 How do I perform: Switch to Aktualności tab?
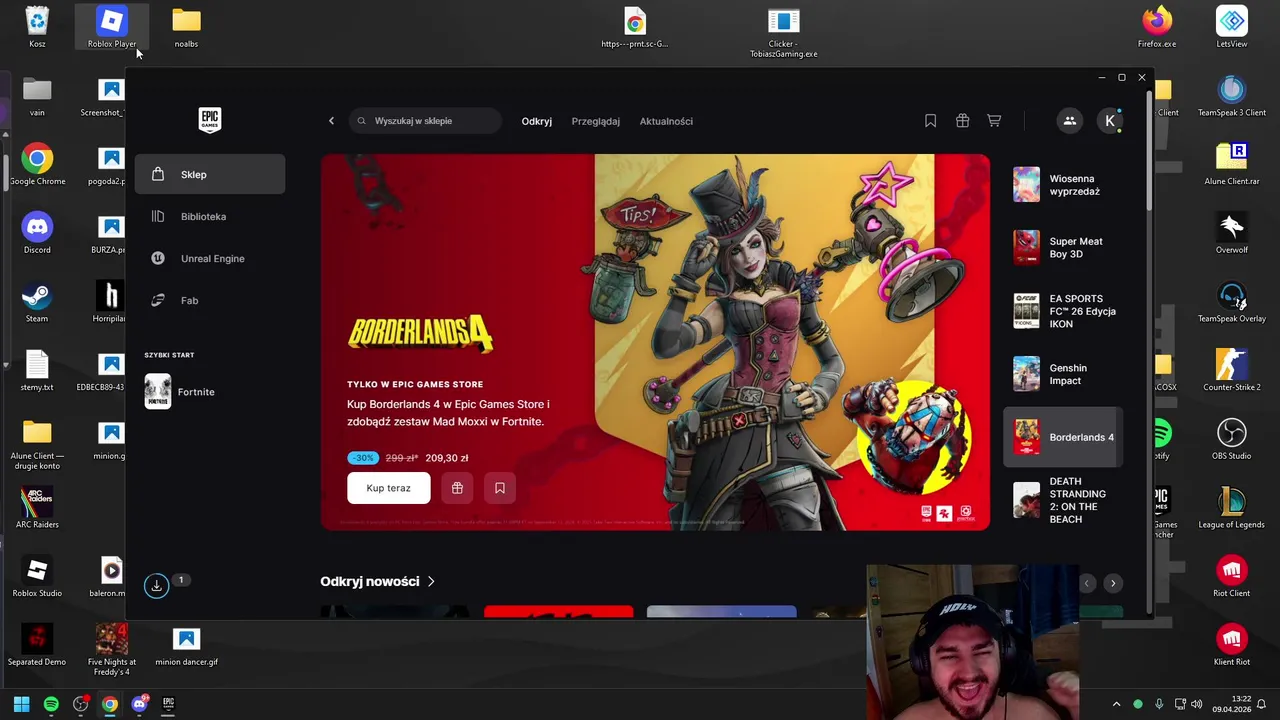pyautogui.click(x=666, y=121)
